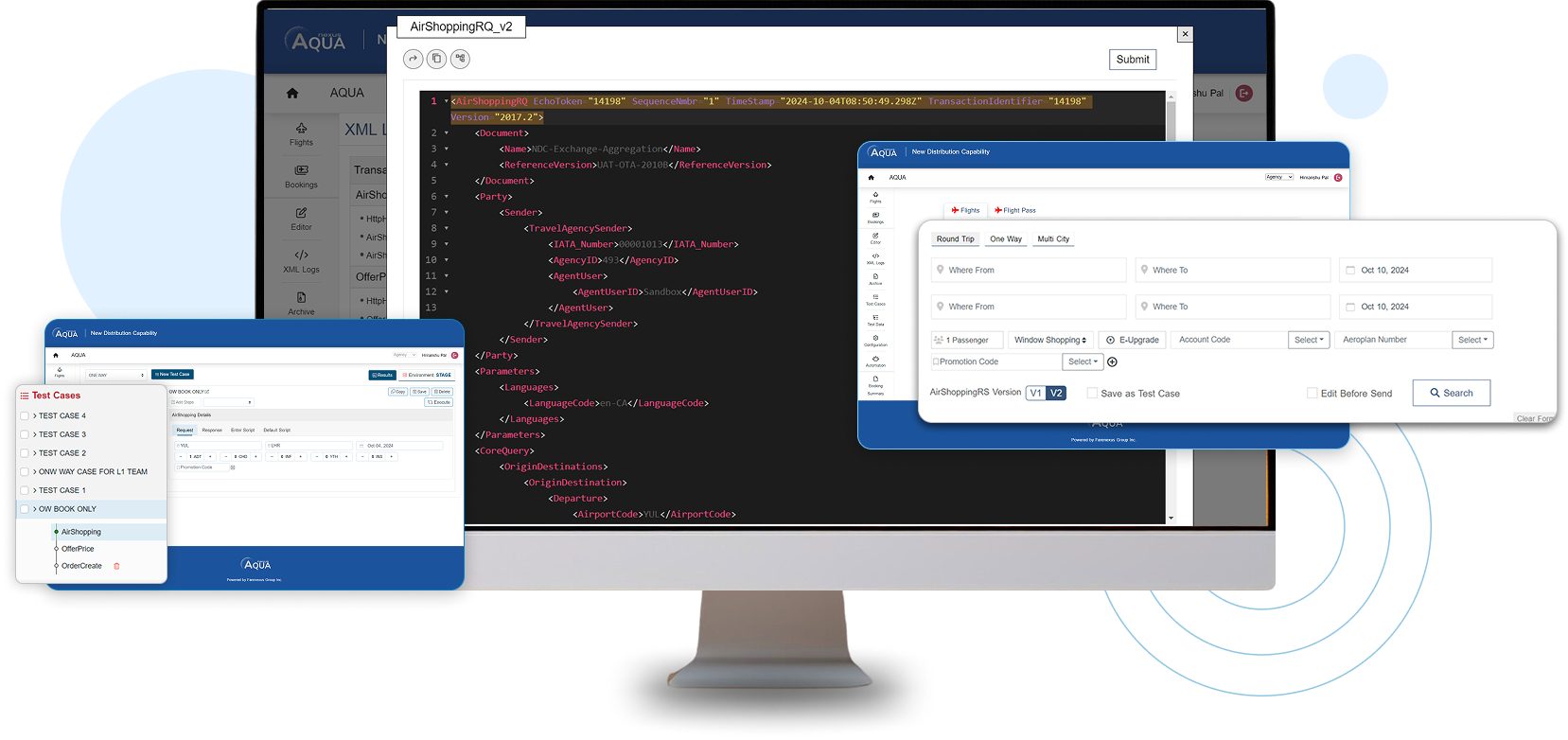Select the OfferPrice step under OW BOOK ONLY
Image resolution: width=1568 pixels, height=740 pixels.
coord(78,549)
